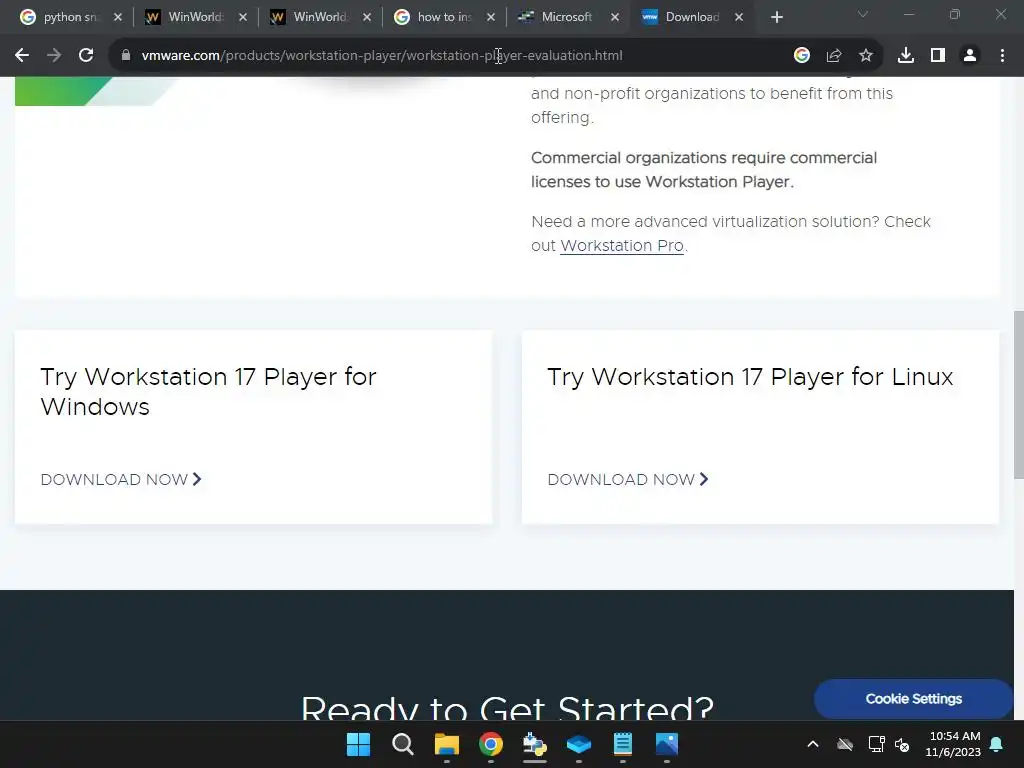Click the network display tray icon
Viewport: 1024px width, 768px height.
[876, 744]
